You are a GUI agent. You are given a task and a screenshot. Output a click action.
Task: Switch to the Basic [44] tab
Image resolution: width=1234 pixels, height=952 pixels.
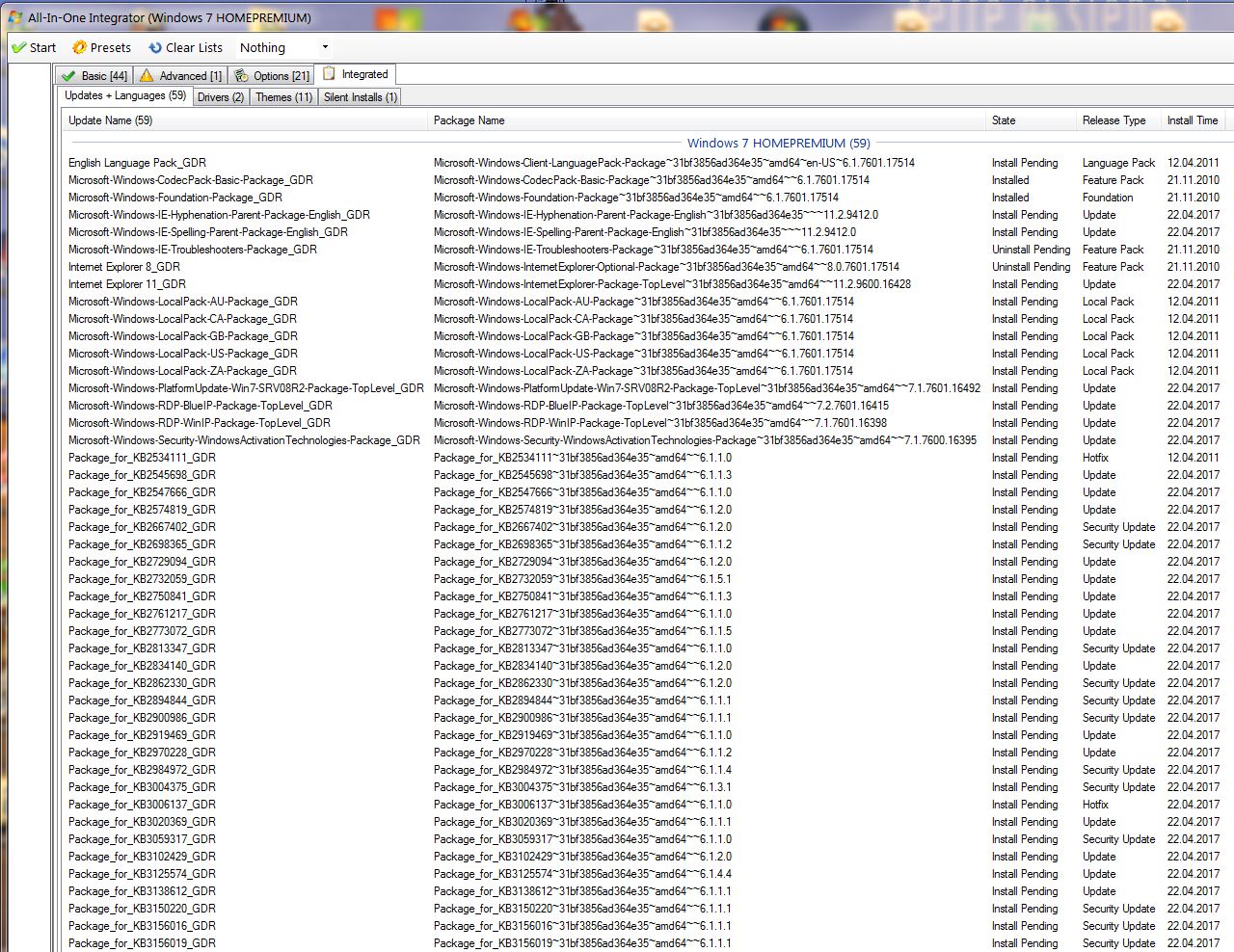click(x=94, y=75)
